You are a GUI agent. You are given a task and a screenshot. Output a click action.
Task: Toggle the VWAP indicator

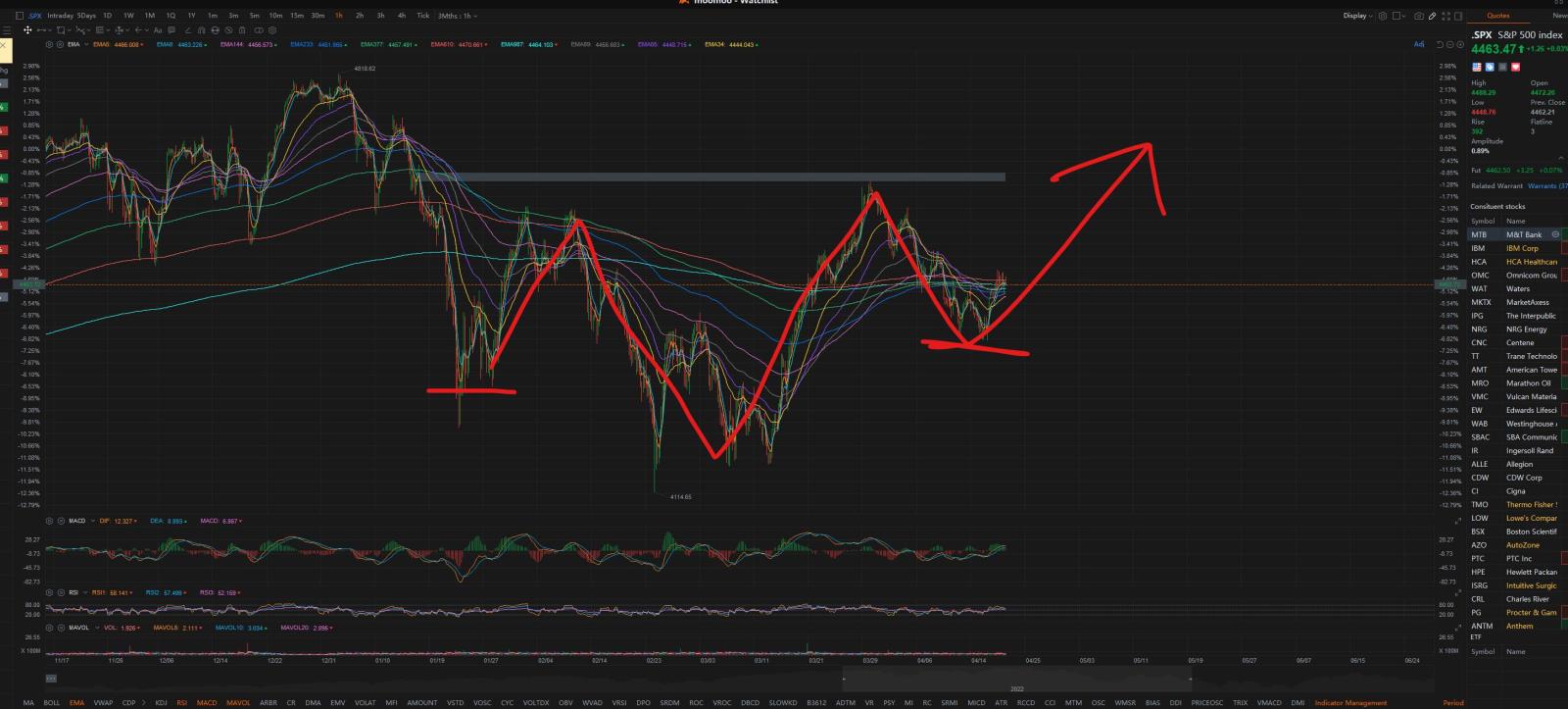click(x=103, y=703)
